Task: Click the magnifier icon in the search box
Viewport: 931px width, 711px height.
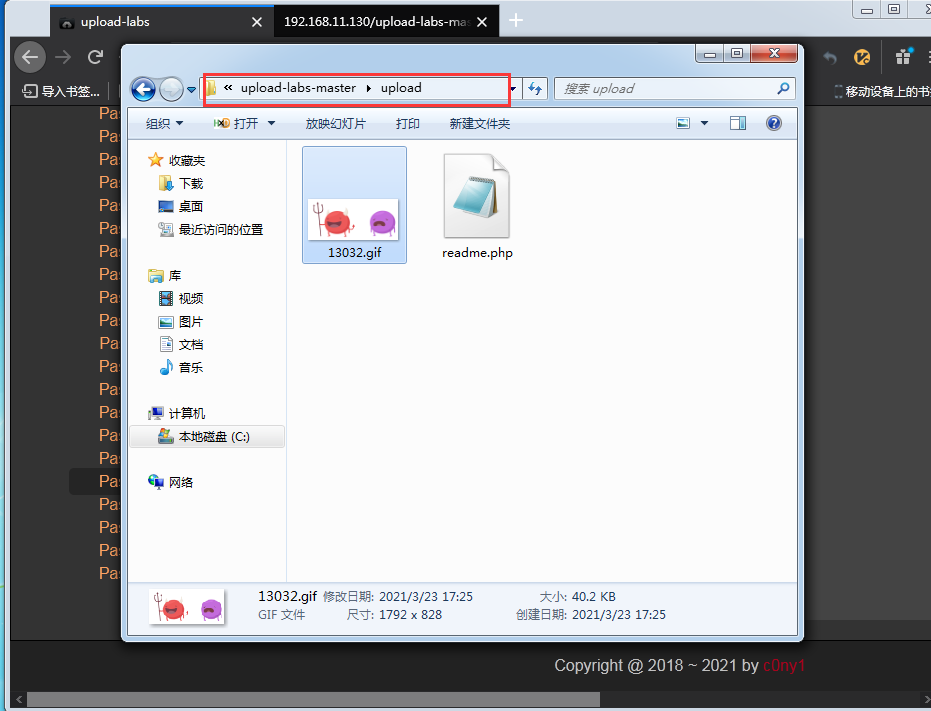Action: coord(784,89)
